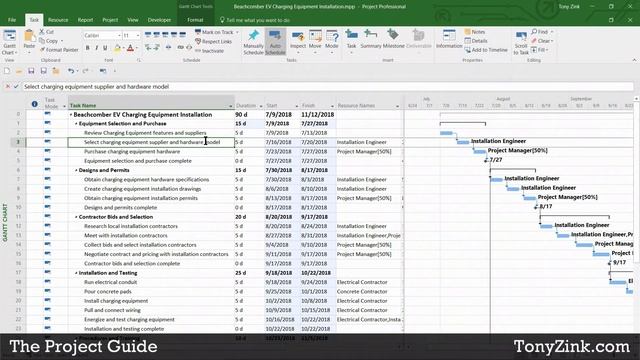Inactivate the selected task

click(x=209, y=51)
